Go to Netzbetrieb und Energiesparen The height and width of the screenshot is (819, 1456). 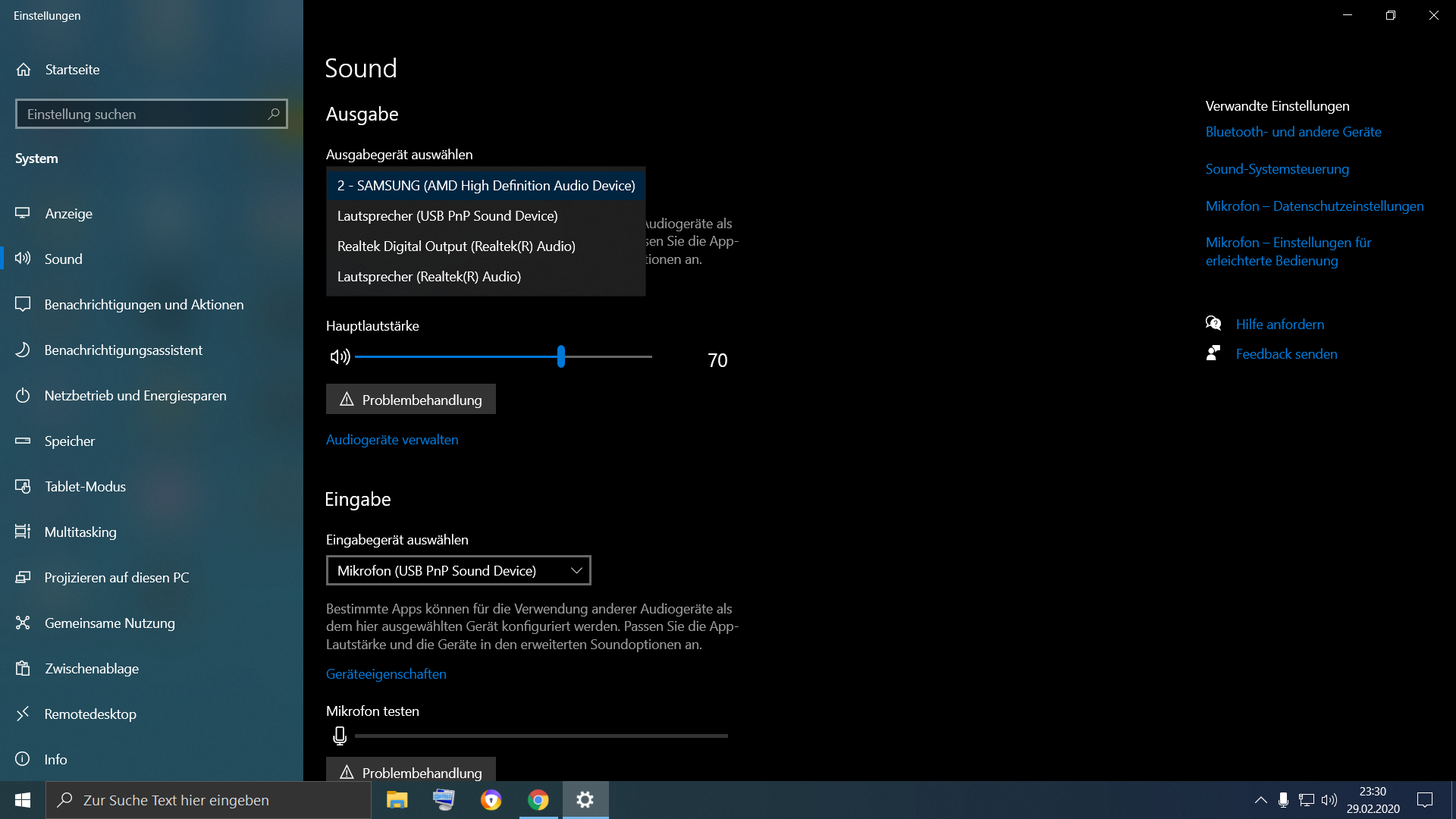click(135, 396)
